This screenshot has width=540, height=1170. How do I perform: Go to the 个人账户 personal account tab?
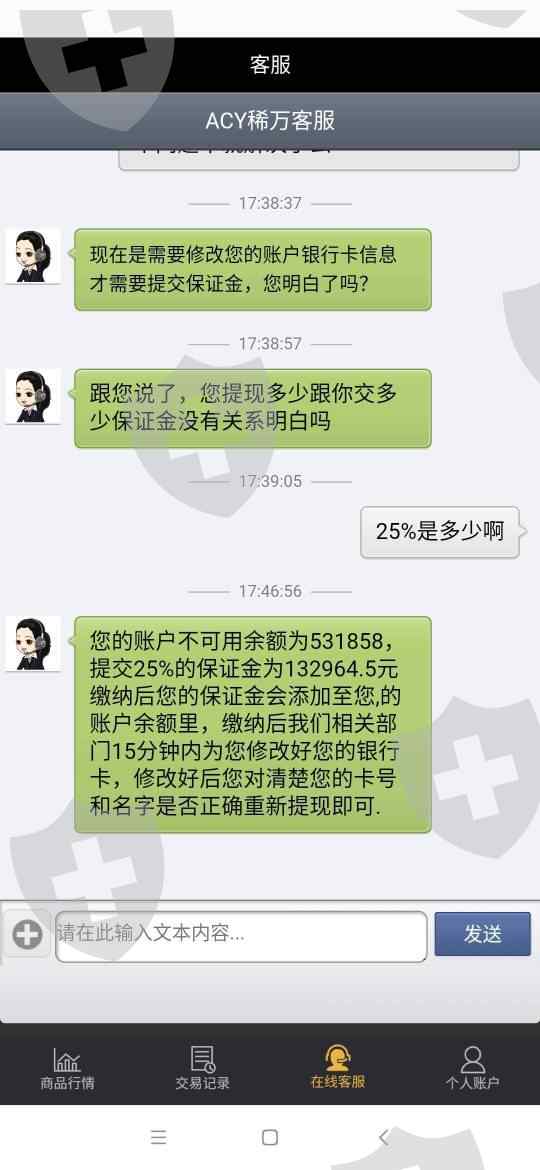point(473,1068)
